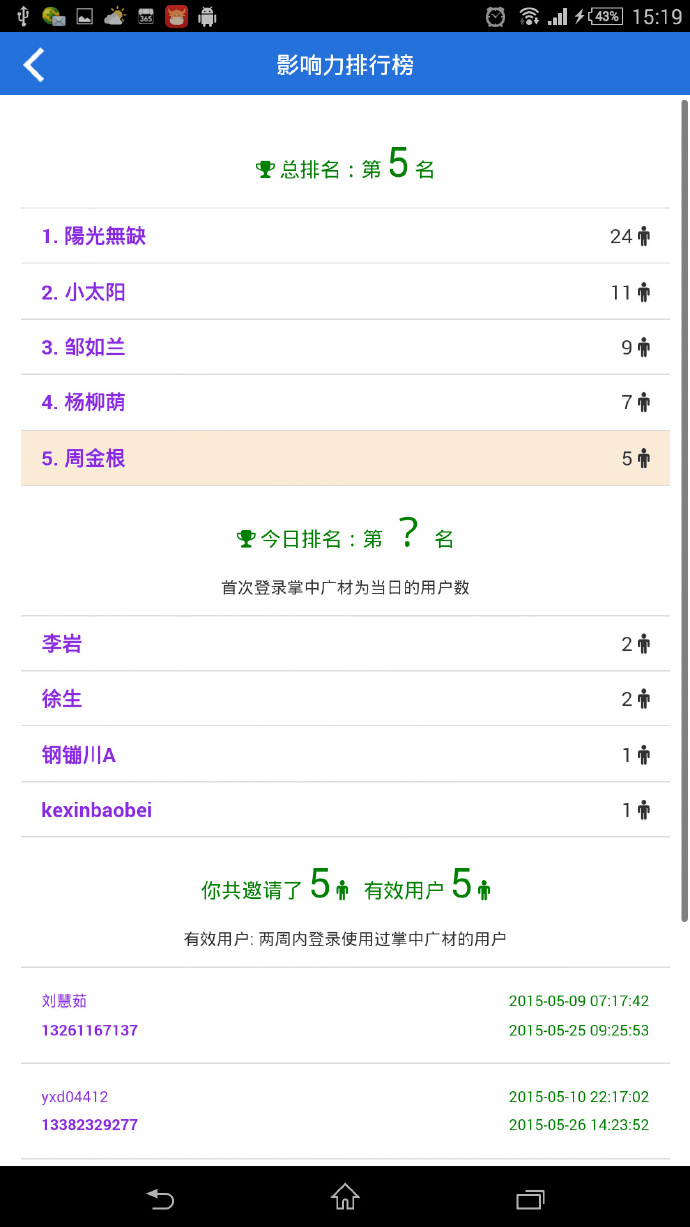Tap the trophy icon beside 今日排名
This screenshot has height=1227, width=690.
click(246, 539)
